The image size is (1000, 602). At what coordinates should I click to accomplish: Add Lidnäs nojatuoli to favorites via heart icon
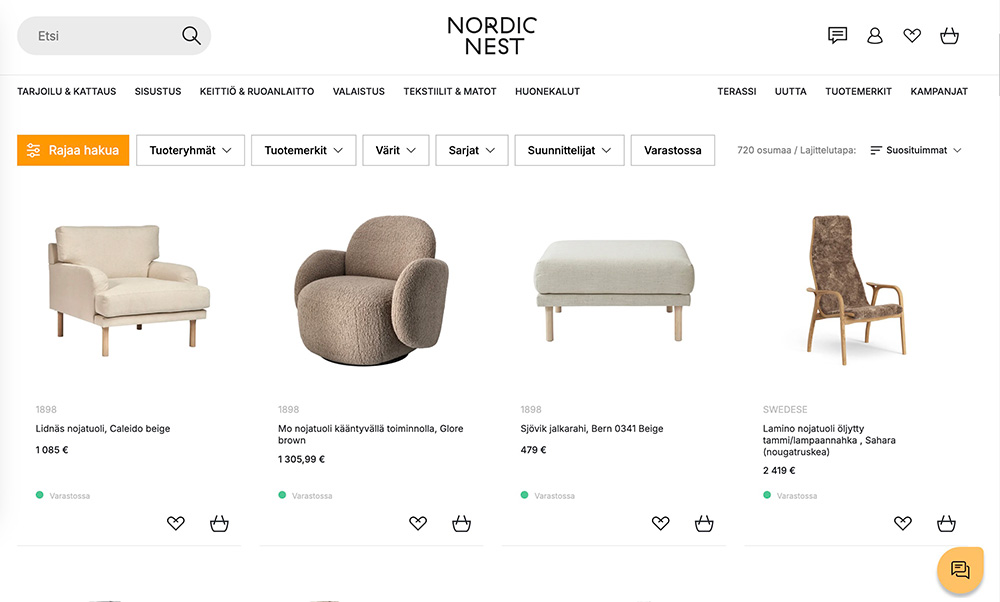point(176,522)
